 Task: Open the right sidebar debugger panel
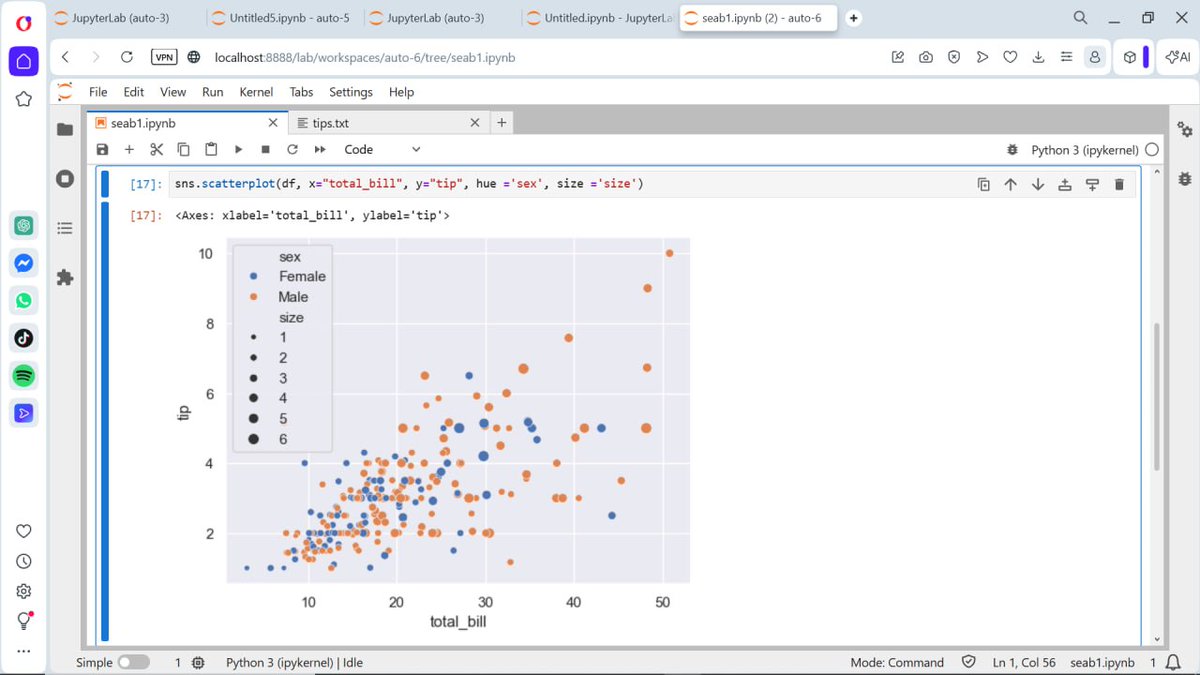tap(1185, 179)
